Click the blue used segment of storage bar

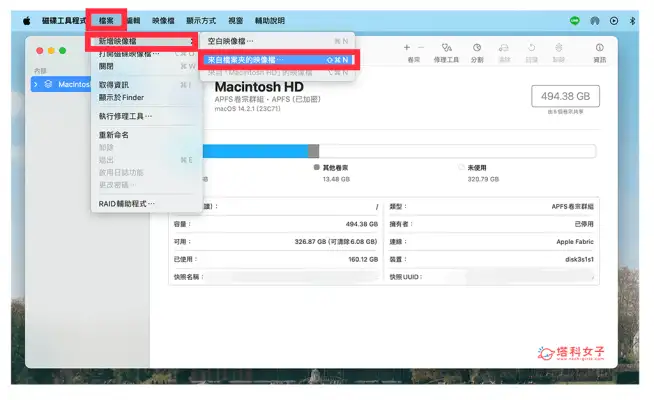pos(255,151)
